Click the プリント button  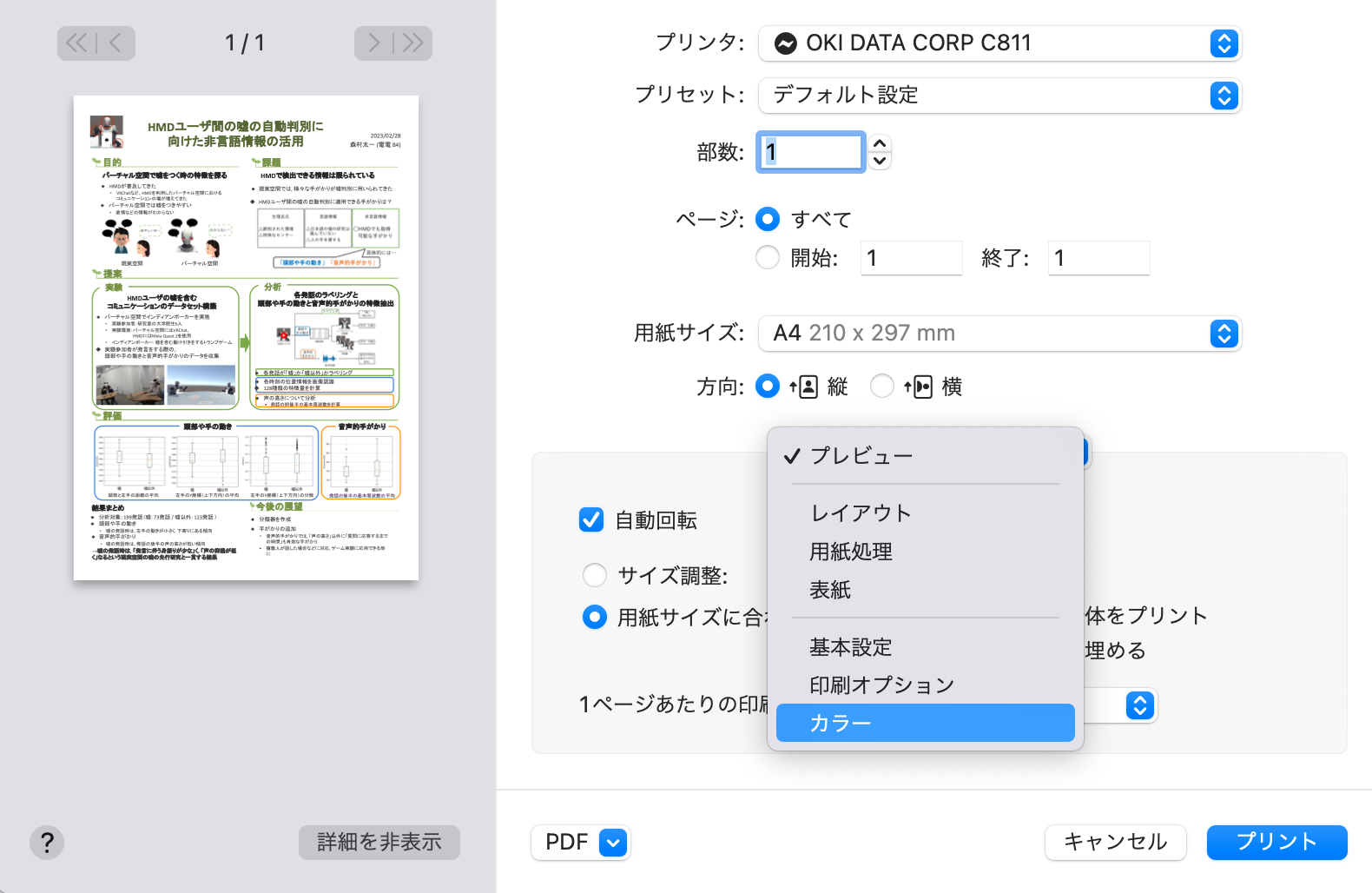[x=1276, y=842]
